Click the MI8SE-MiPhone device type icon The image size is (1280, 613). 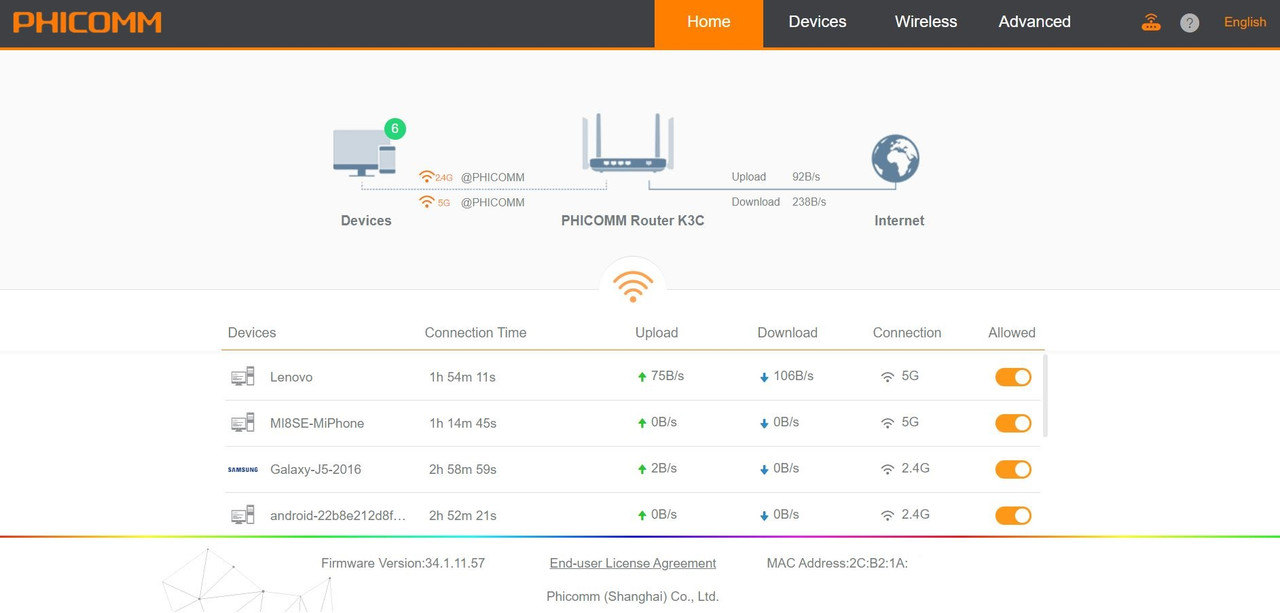click(243, 423)
